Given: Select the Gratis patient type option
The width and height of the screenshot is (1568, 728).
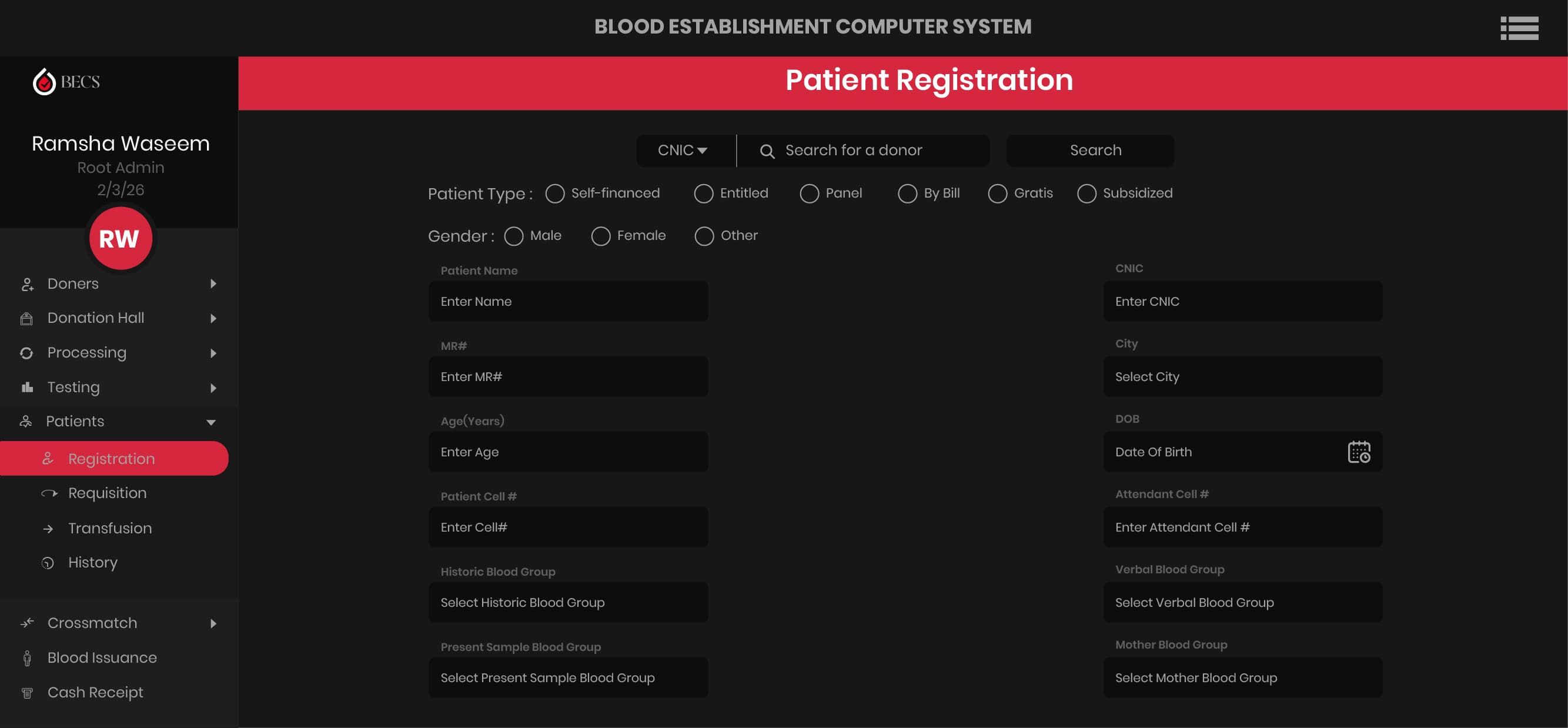Looking at the screenshot, I should (x=997, y=193).
